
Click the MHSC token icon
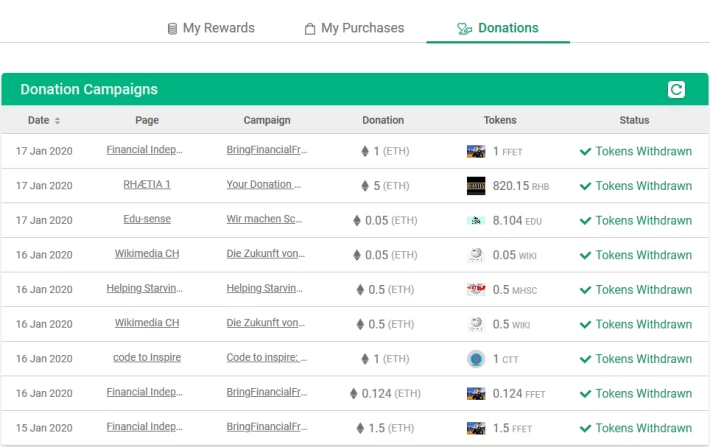click(476, 289)
